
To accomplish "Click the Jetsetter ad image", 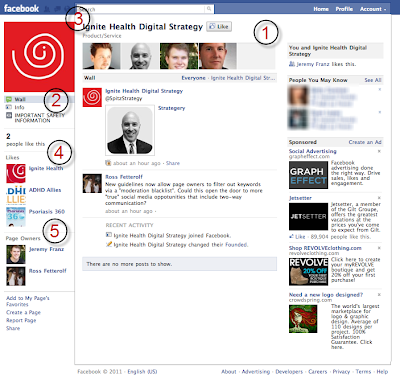I will point(308,216).
